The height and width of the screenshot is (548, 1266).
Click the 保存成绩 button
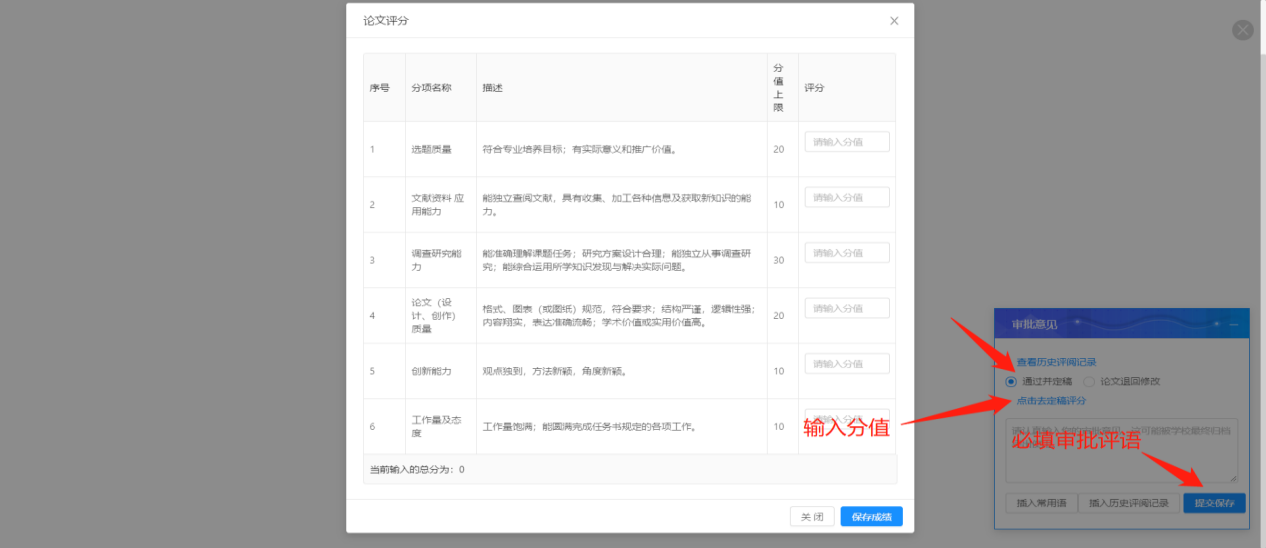[871, 517]
